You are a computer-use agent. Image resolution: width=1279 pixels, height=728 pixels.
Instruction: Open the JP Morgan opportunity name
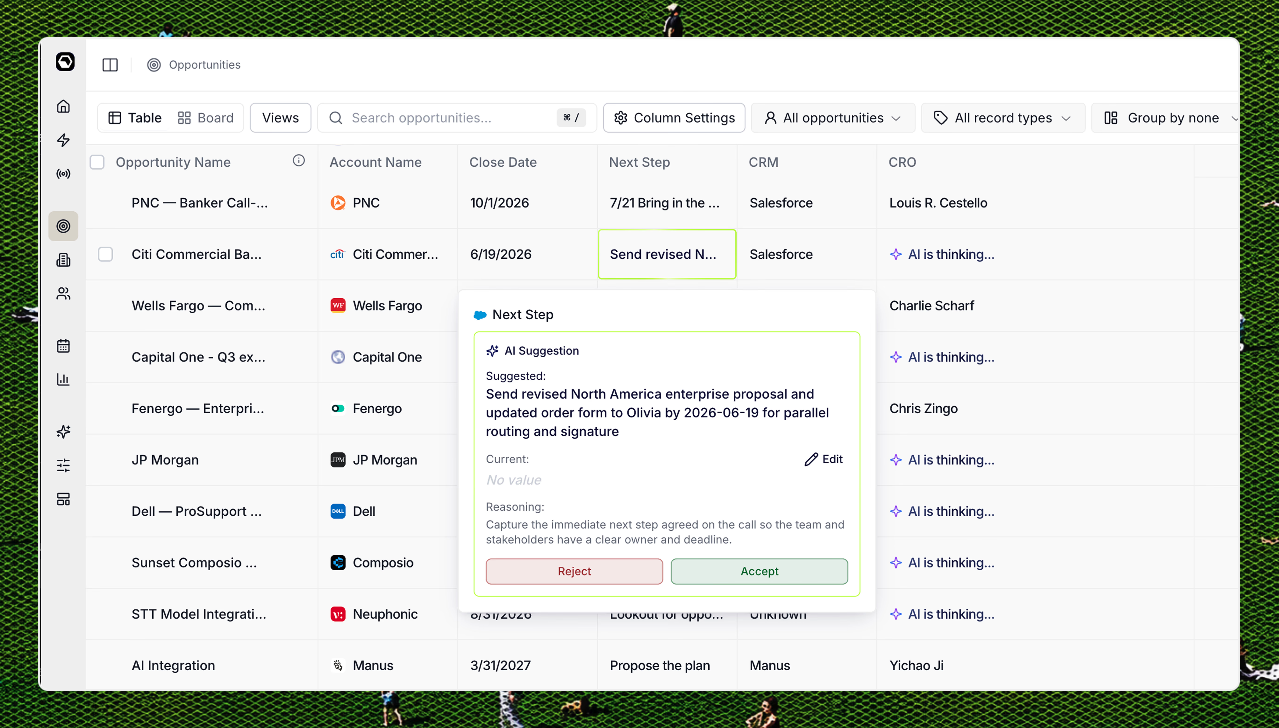(165, 460)
